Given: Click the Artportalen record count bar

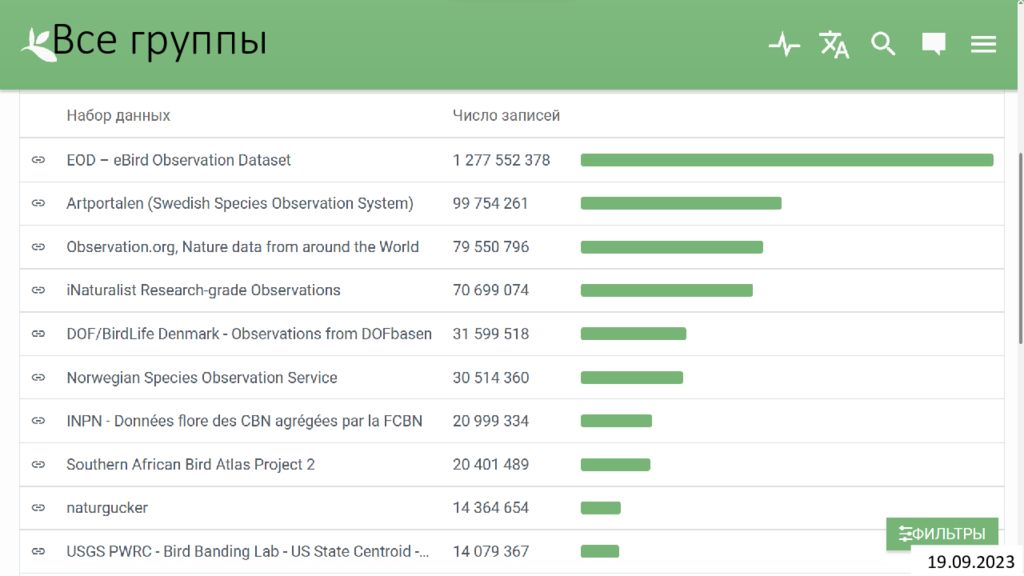Looking at the screenshot, I should [680, 203].
